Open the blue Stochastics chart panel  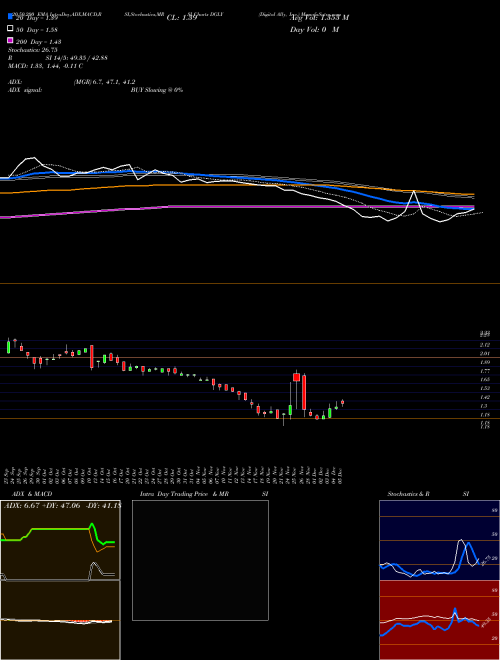[x=439, y=540]
